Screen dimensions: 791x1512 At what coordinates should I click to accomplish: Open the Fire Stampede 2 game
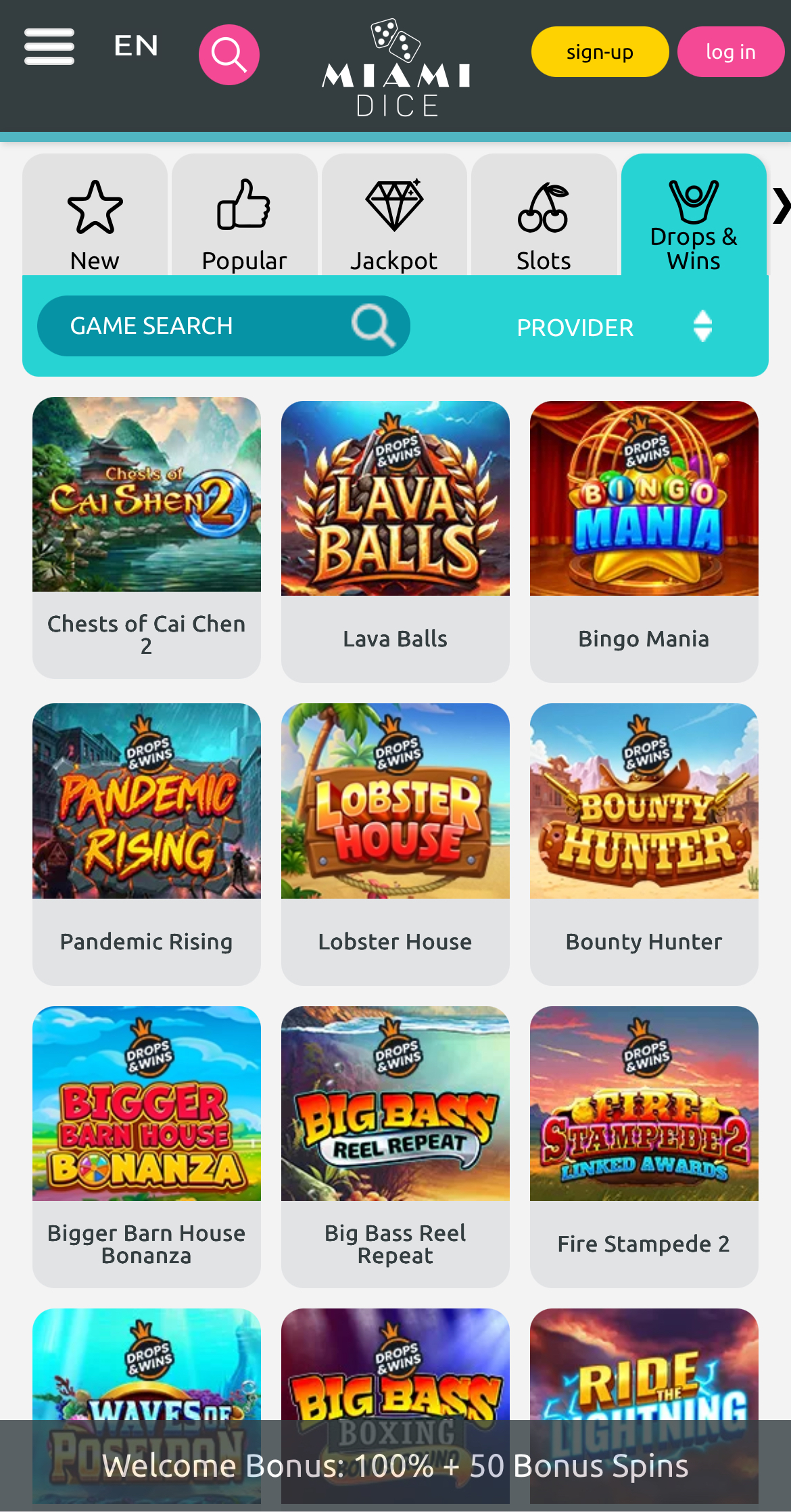pos(644,1147)
